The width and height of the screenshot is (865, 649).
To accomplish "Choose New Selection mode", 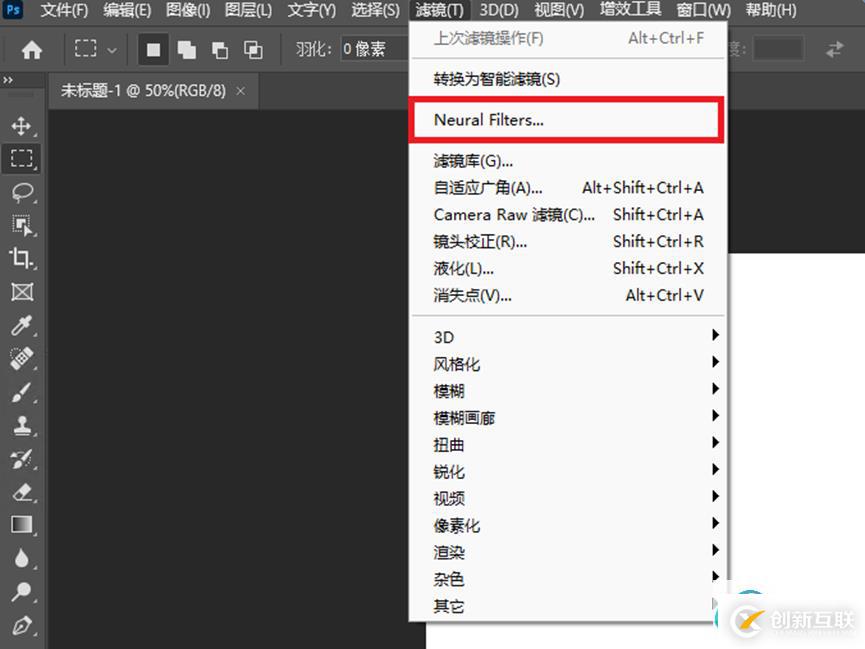I will point(153,50).
